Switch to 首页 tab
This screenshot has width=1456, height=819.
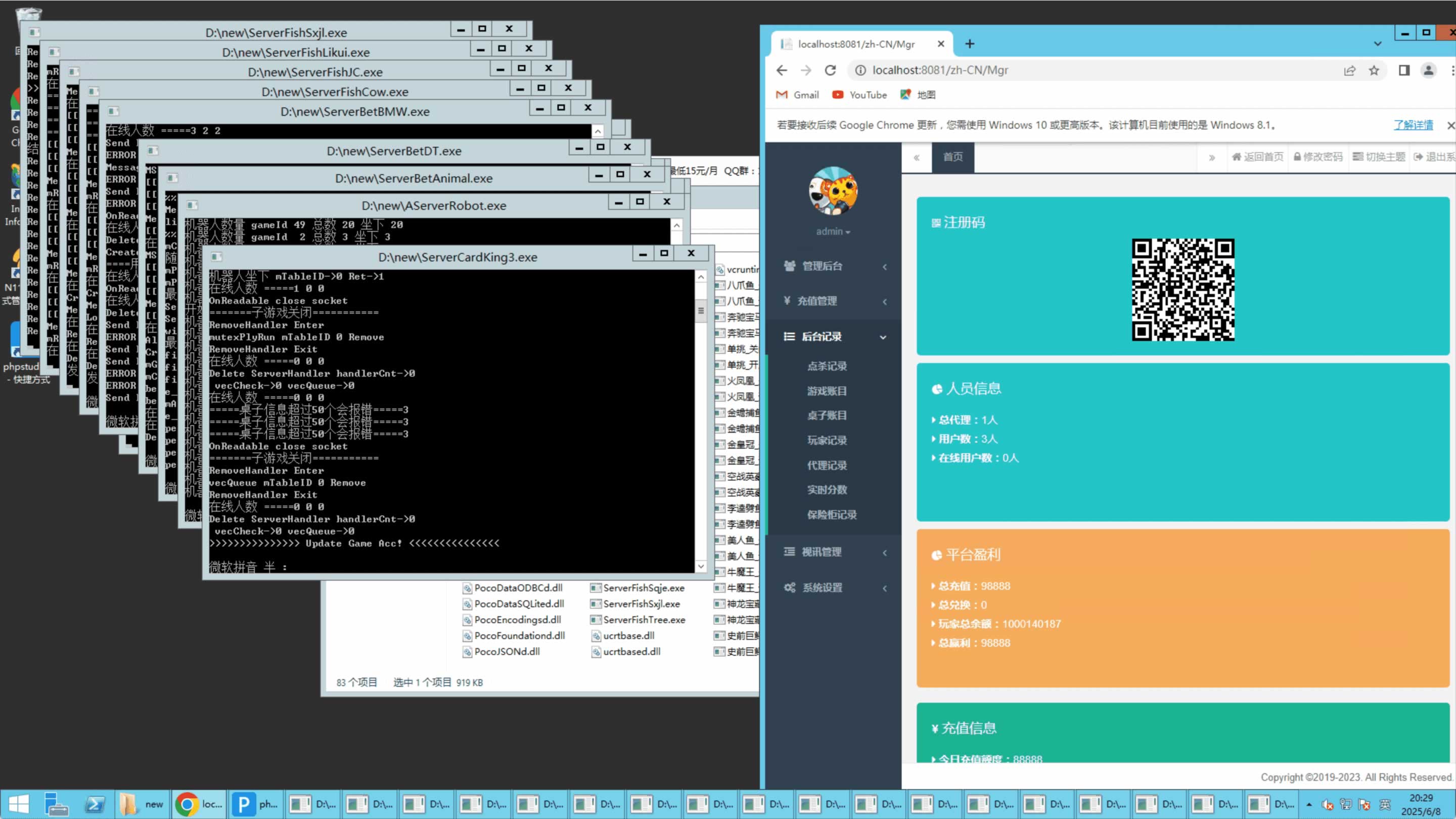point(952,157)
